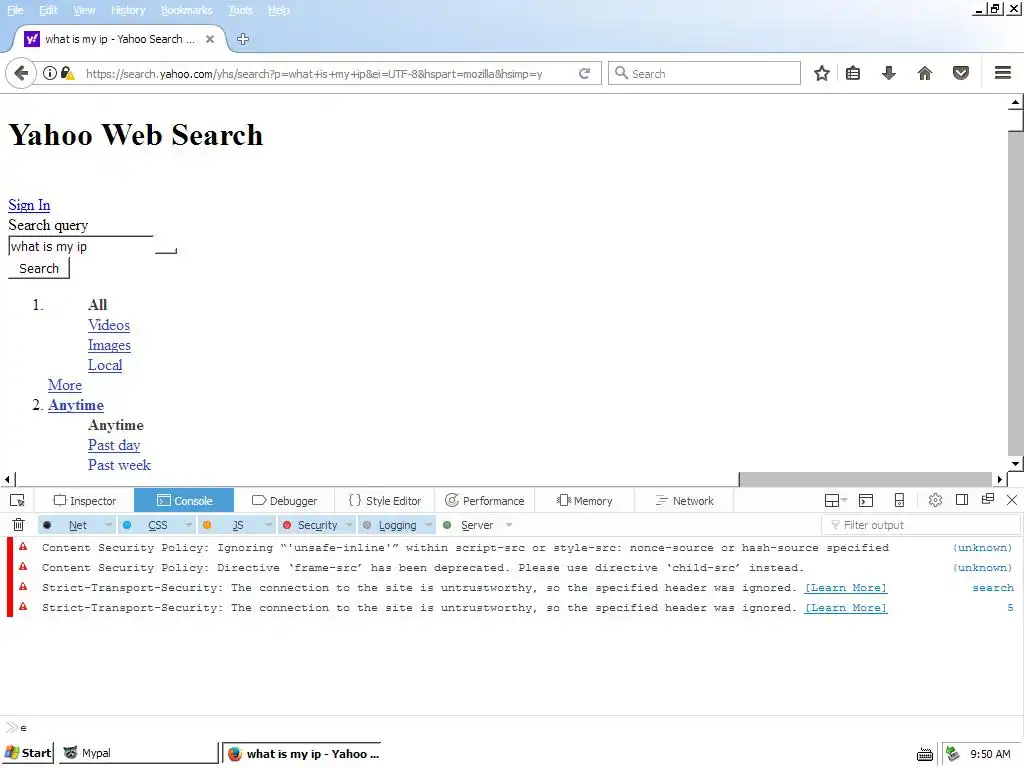Switch to the Network tab
Screen dimensions: 1024x768
(x=684, y=501)
